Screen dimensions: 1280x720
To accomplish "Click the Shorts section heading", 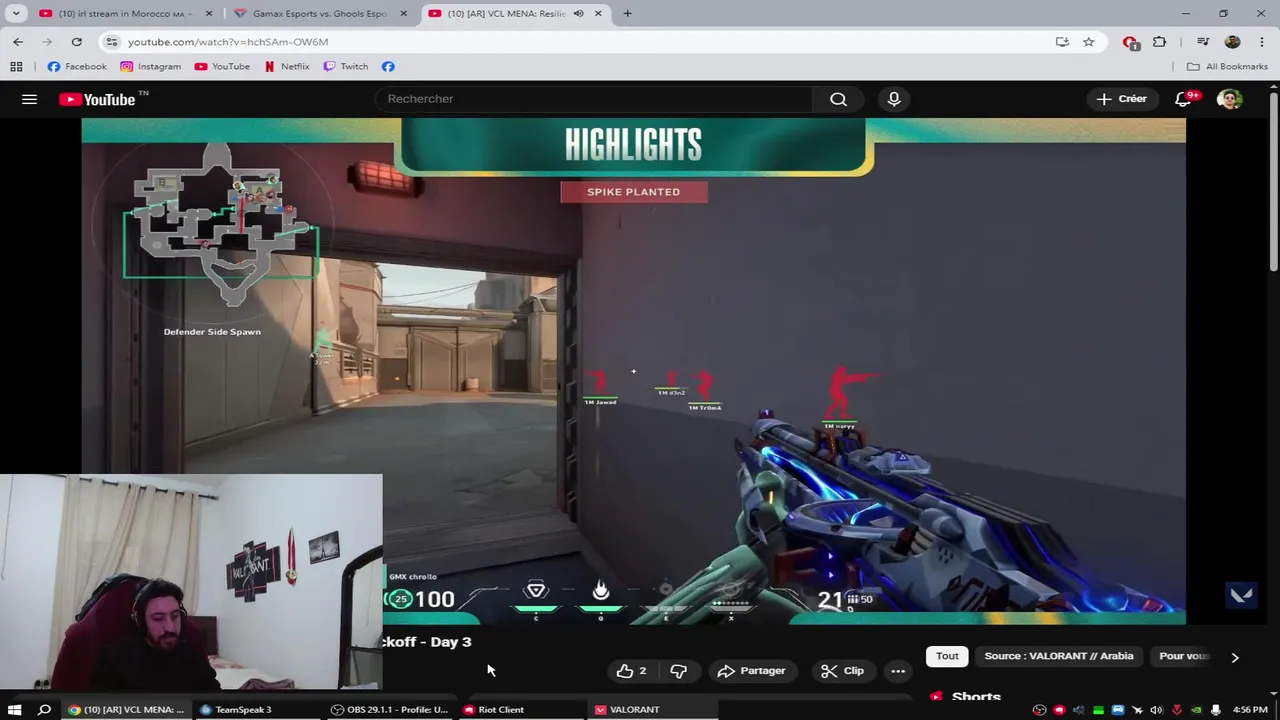I will pos(976,696).
